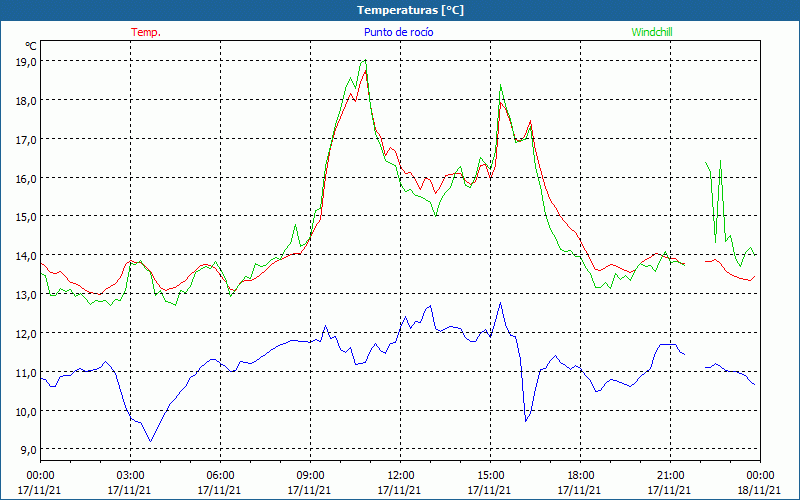
Task: Click the 17,0 y-axis value
Action: point(26,139)
